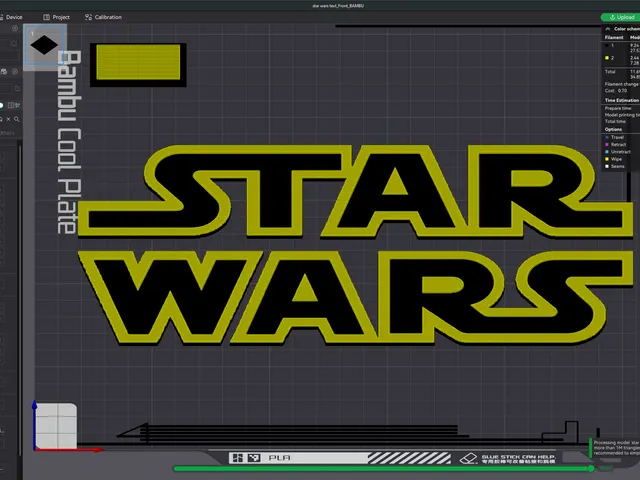Click the 'Cost: 0.70' text
Screen dimensions: 640x480
[616, 91]
